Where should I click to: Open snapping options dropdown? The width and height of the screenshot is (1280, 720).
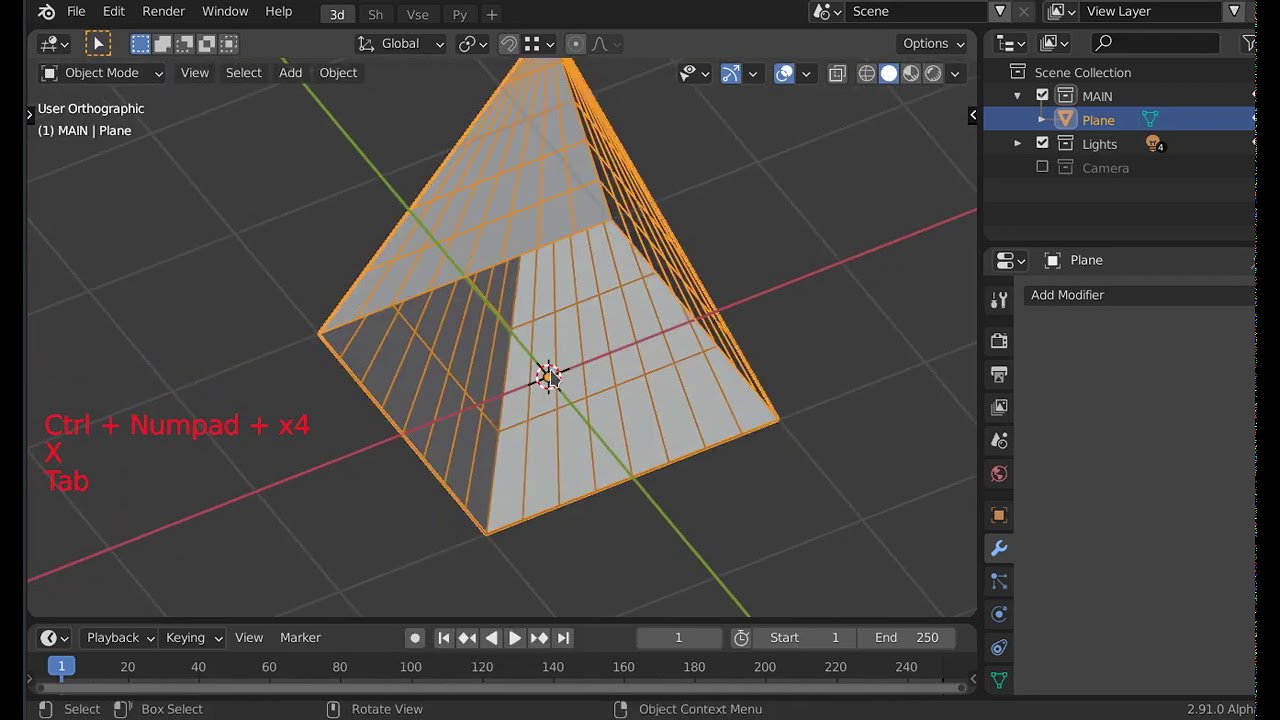539,44
